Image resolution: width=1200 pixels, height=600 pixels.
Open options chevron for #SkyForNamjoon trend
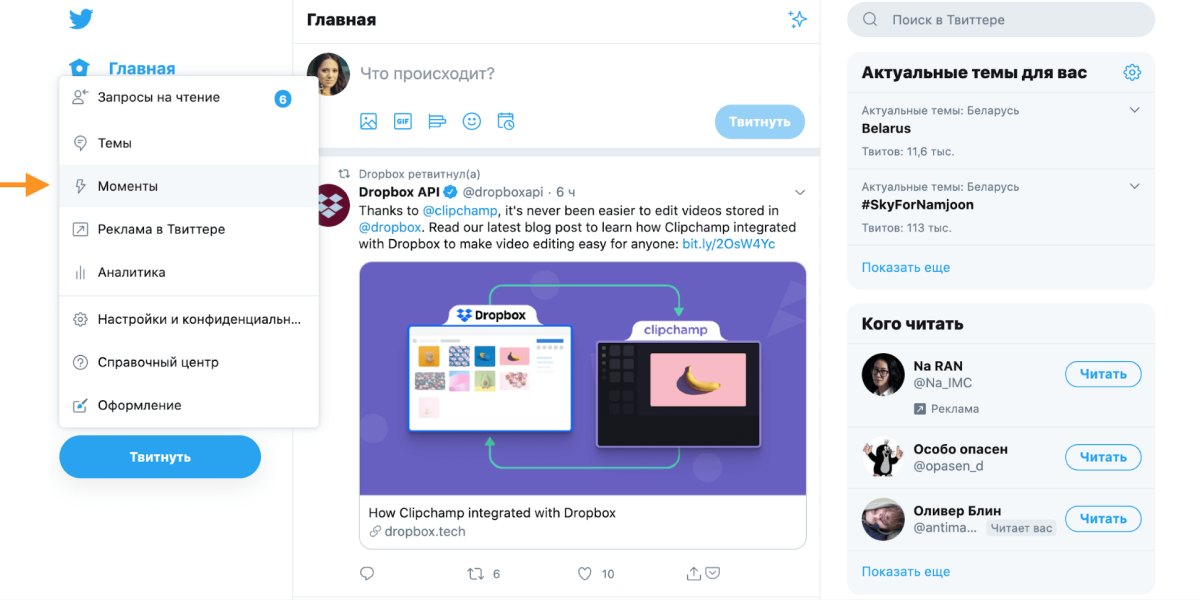tap(1134, 186)
